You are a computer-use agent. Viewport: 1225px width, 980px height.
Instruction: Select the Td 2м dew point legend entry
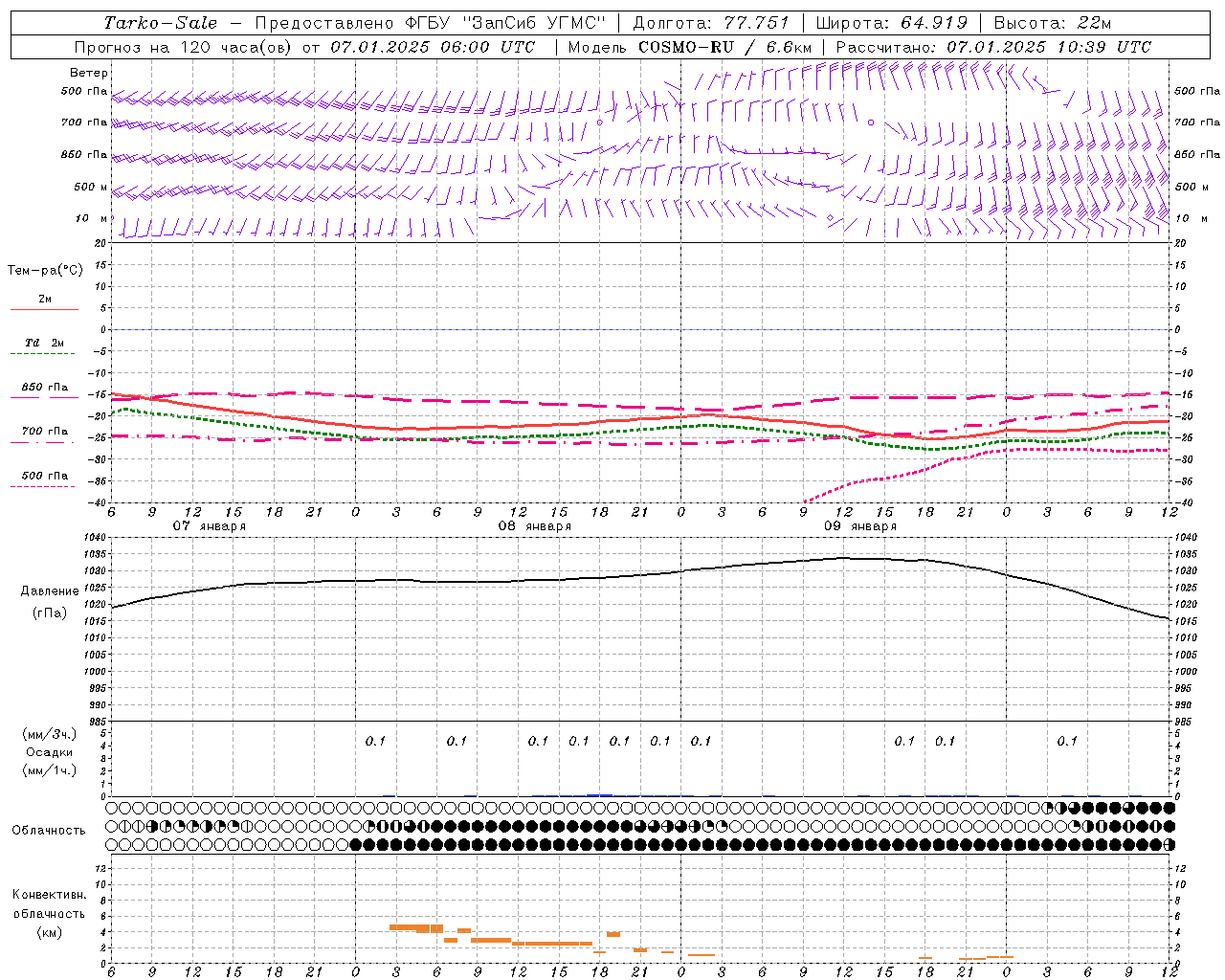45,347
